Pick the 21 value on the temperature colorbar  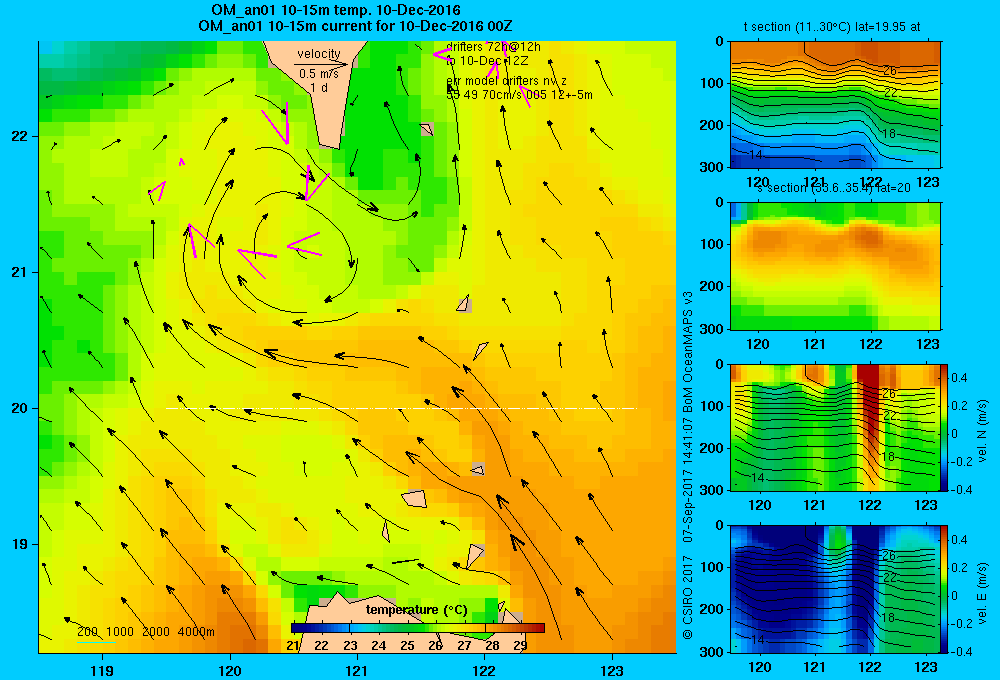point(293,646)
